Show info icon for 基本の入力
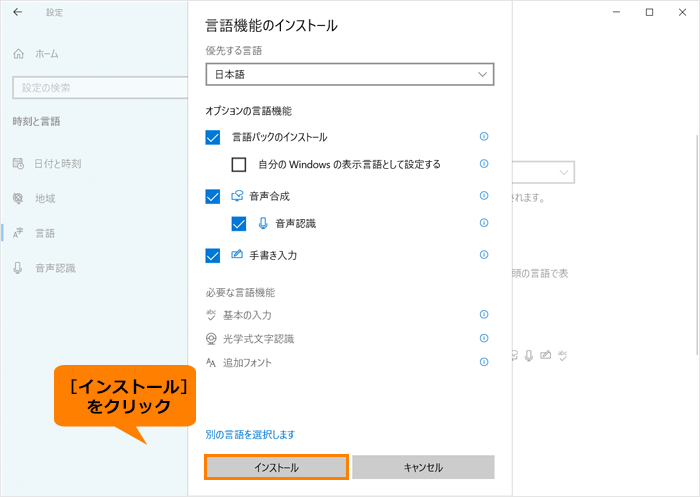This screenshot has height=497, width=700. 484,314
